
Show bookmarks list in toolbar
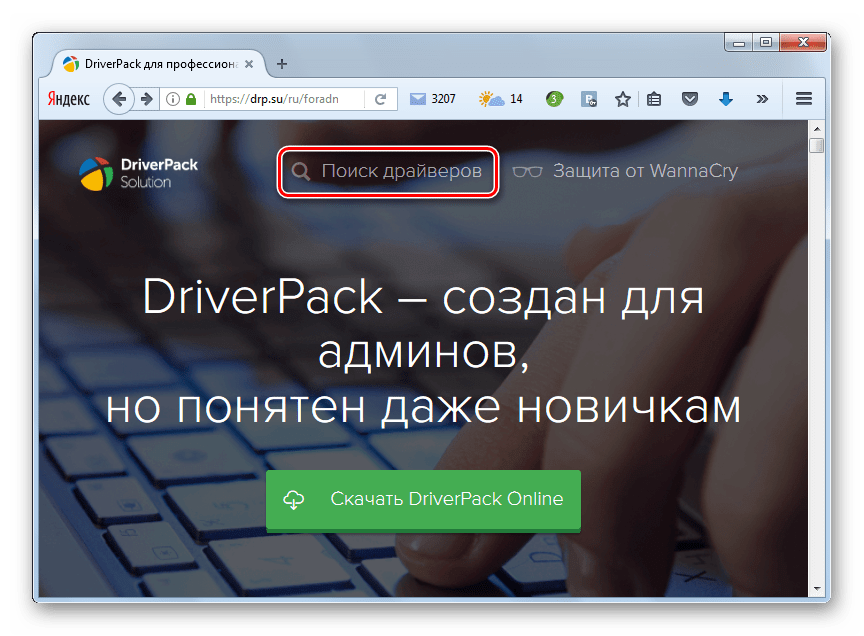[654, 99]
